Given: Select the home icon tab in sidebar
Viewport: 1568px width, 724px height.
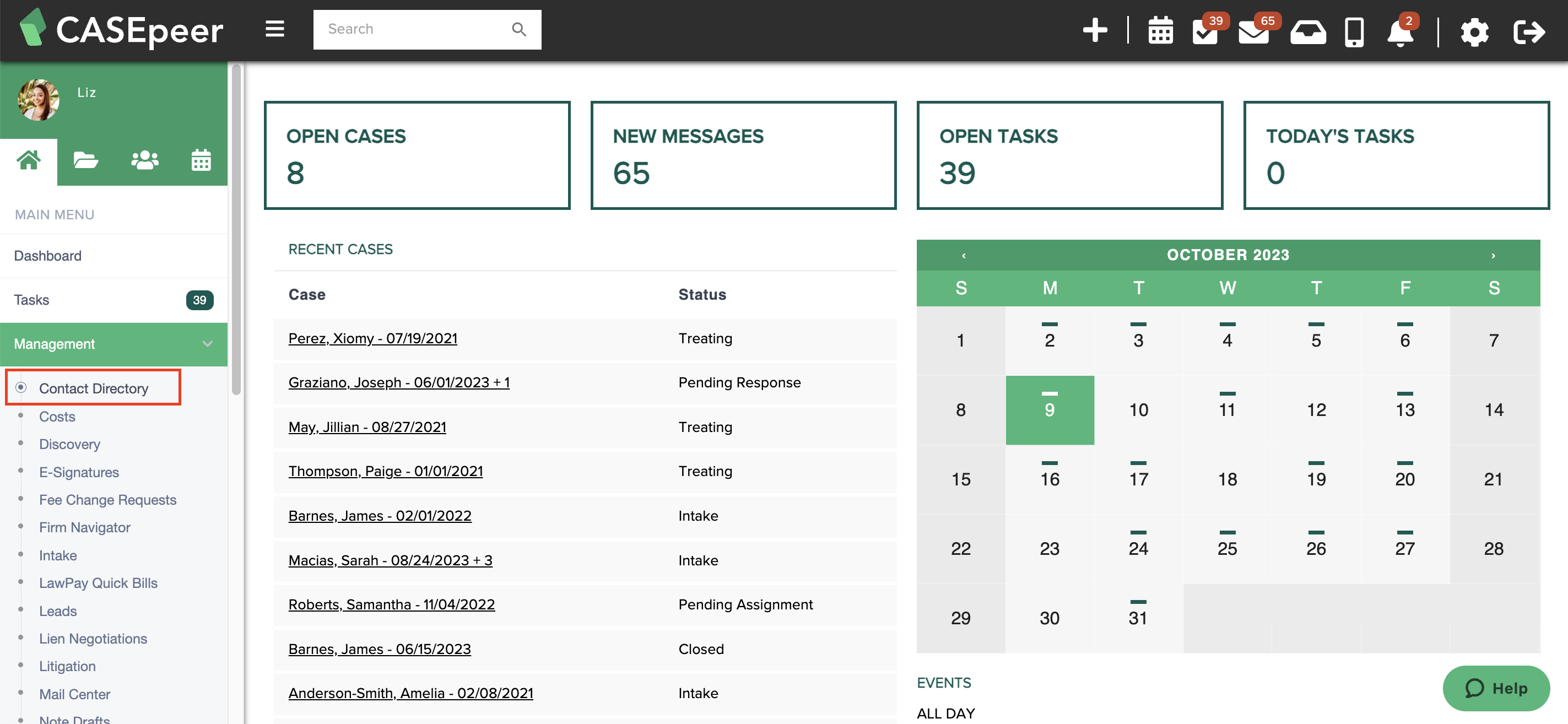Looking at the screenshot, I should pyautogui.click(x=29, y=161).
